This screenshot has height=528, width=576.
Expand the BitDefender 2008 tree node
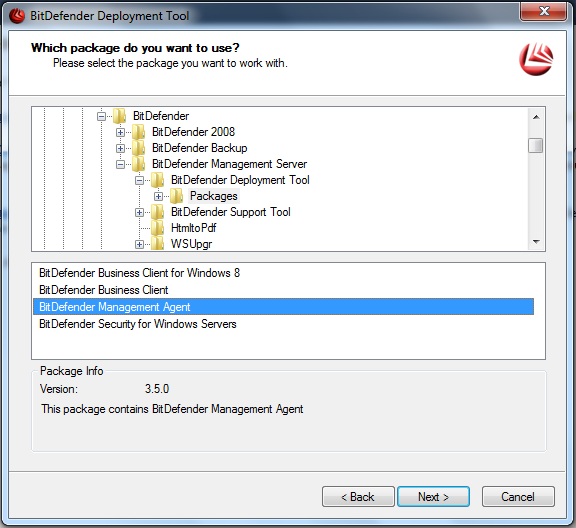tap(120, 132)
